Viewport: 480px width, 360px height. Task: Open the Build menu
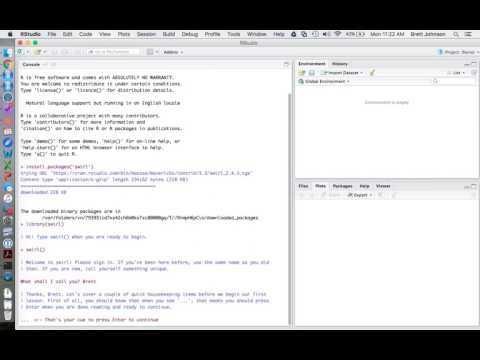coord(169,34)
